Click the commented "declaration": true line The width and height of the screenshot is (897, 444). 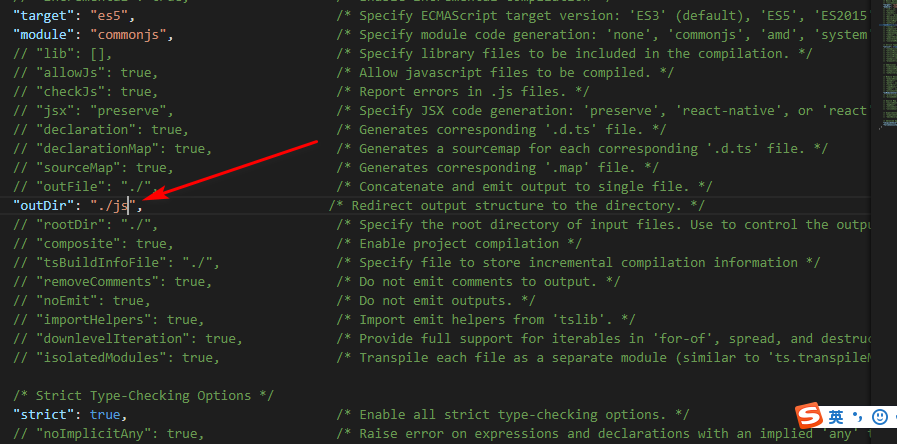[101, 129]
